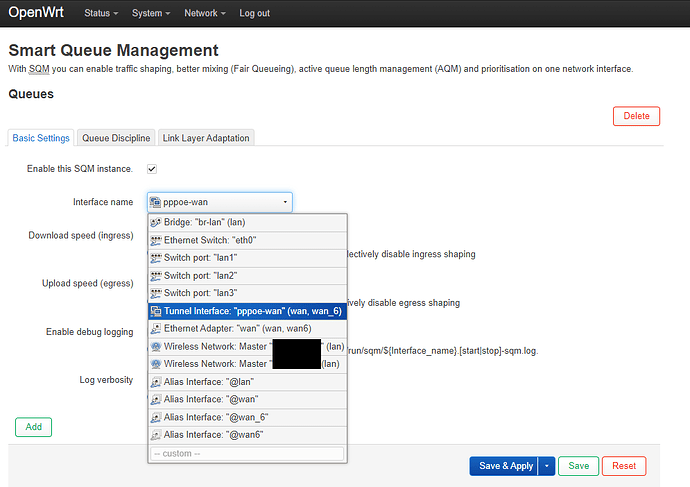Click the custom interface input field
690x487 pixels.
click(247, 454)
